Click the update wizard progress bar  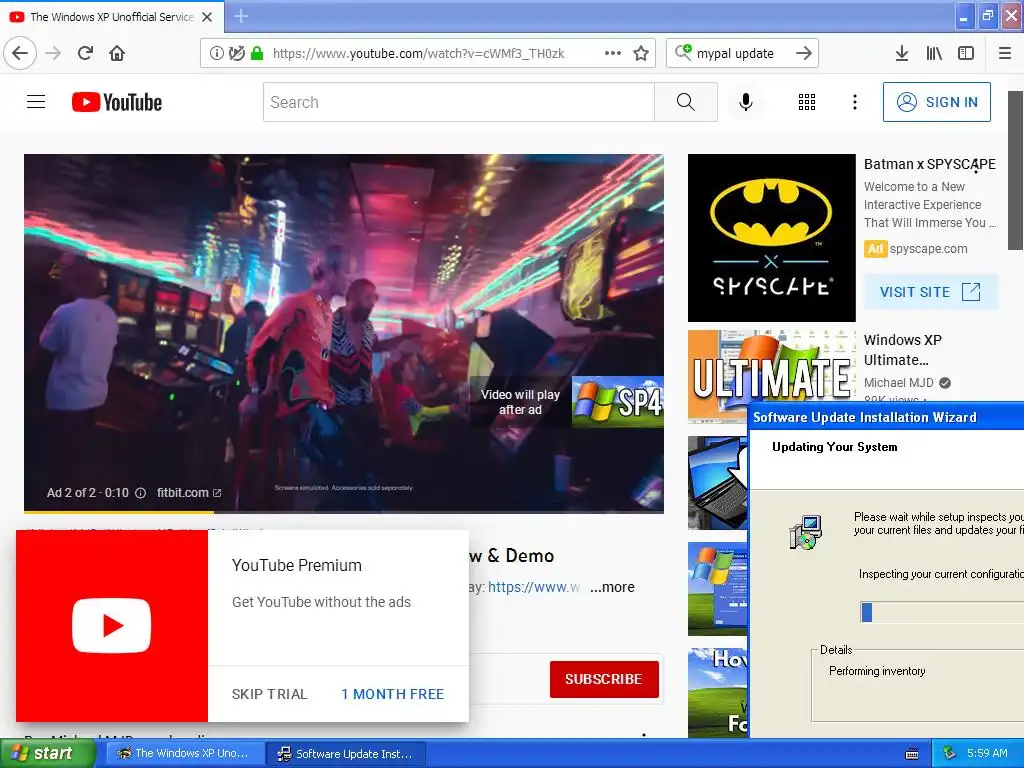[942, 612]
